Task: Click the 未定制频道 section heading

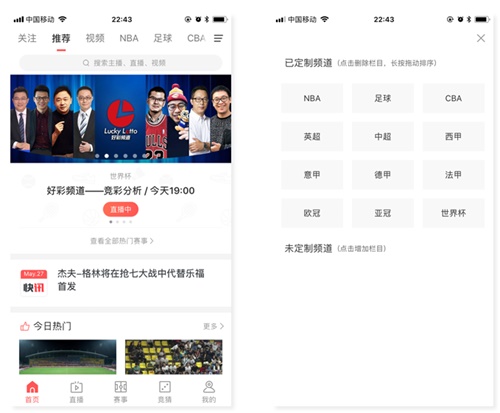Action: [x=308, y=248]
